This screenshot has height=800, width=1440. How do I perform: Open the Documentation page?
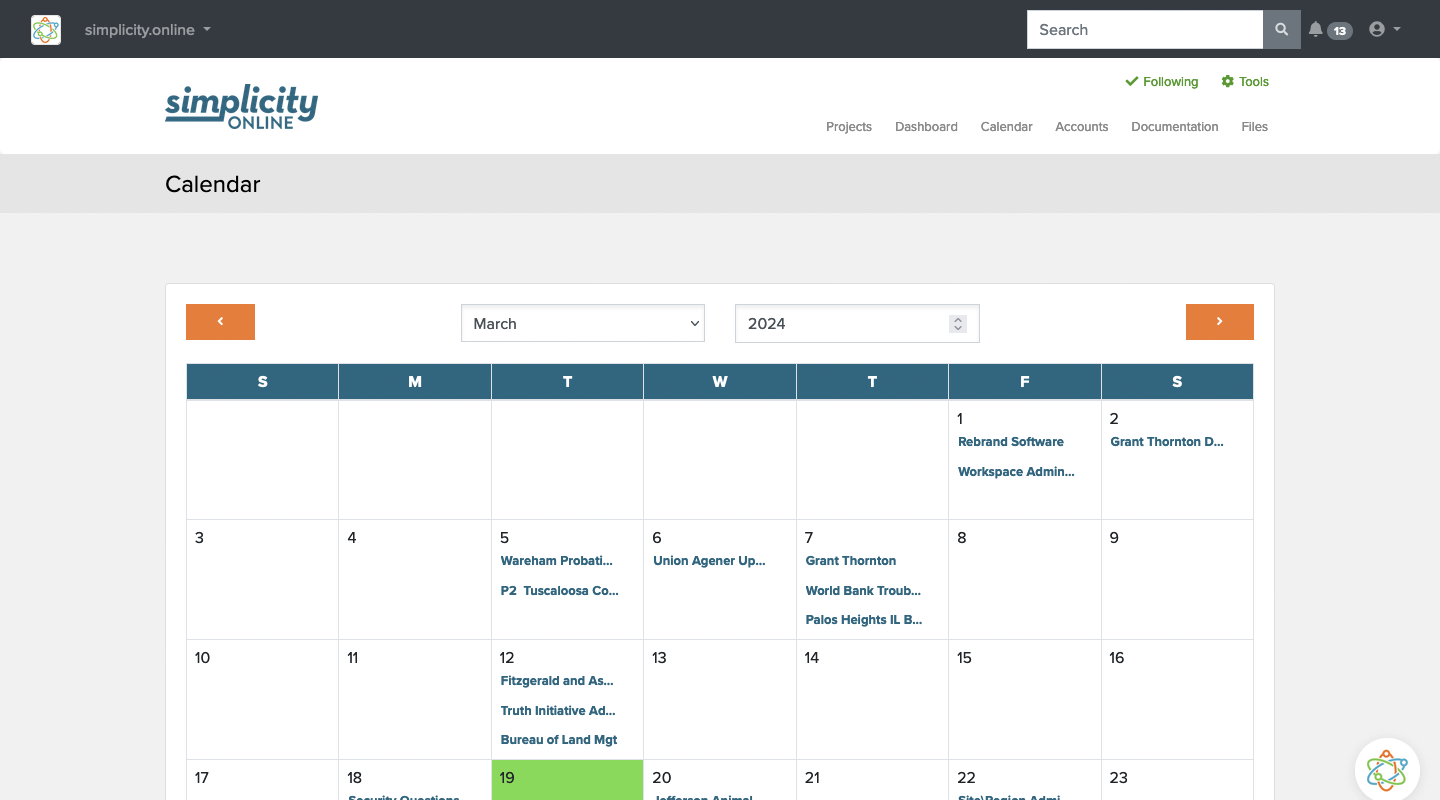[x=1175, y=127]
